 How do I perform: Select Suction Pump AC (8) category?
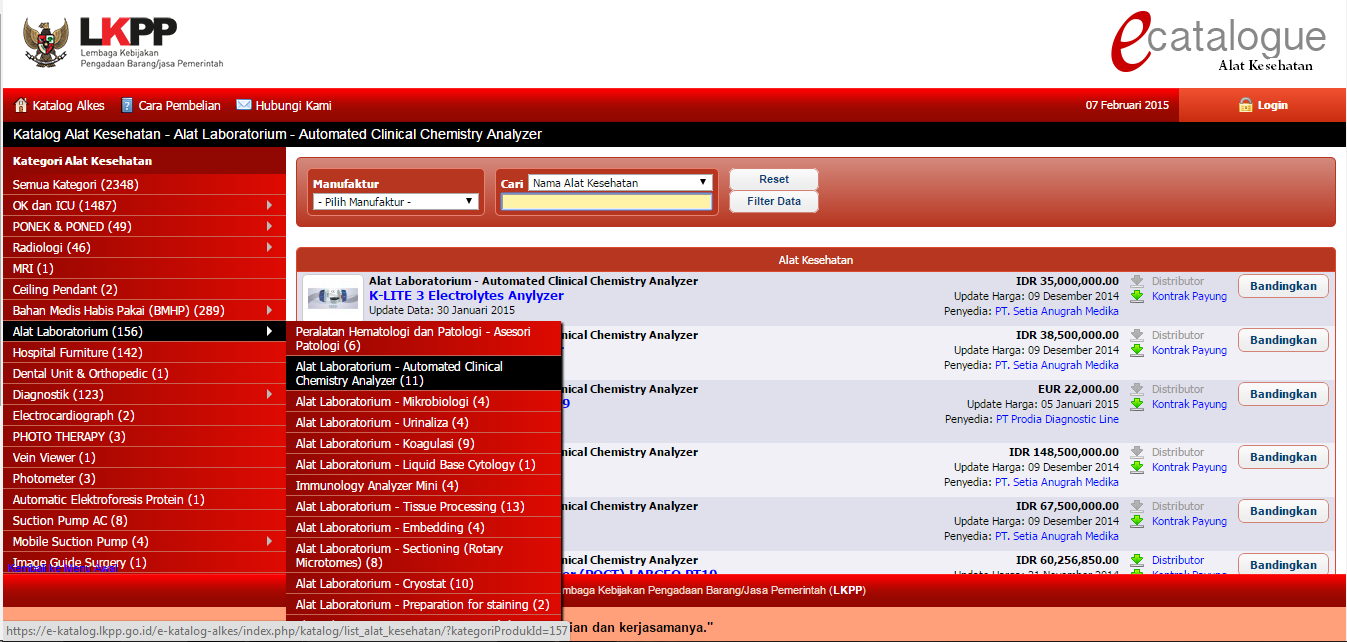(x=144, y=520)
